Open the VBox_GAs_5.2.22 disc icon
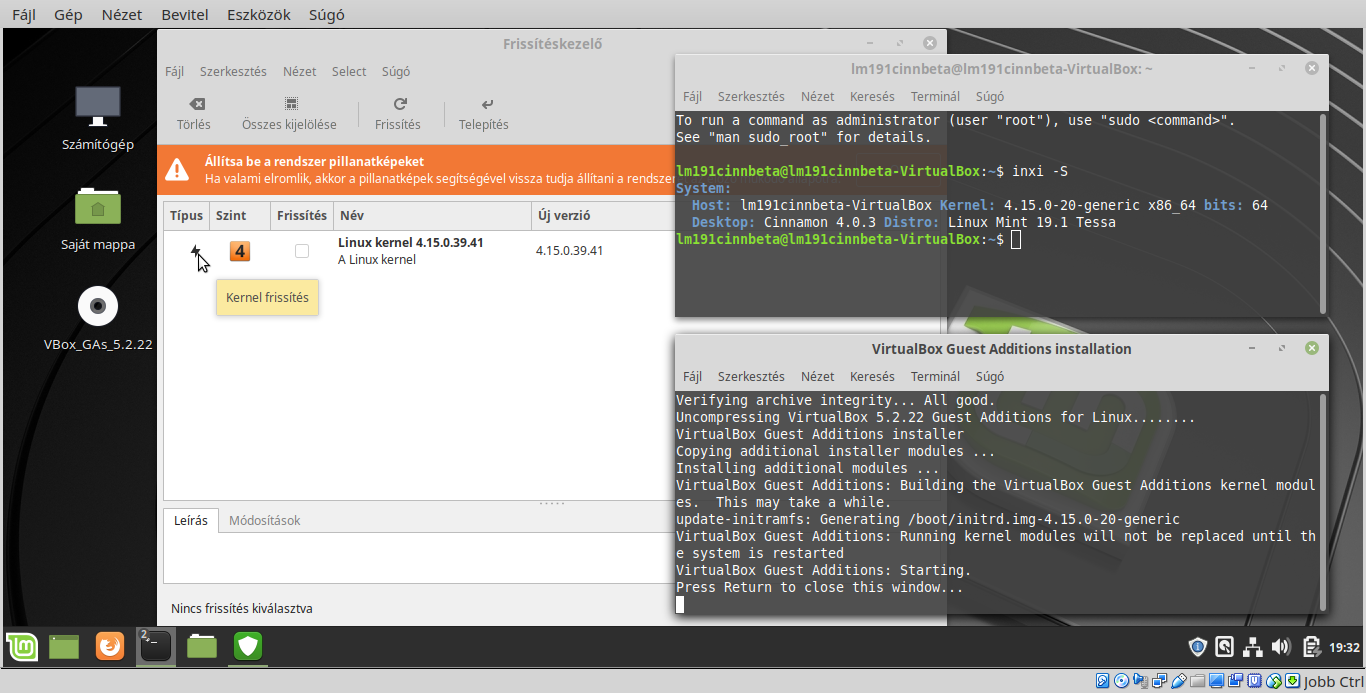Image resolution: width=1366 pixels, height=694 pixels. click(98, 306)
